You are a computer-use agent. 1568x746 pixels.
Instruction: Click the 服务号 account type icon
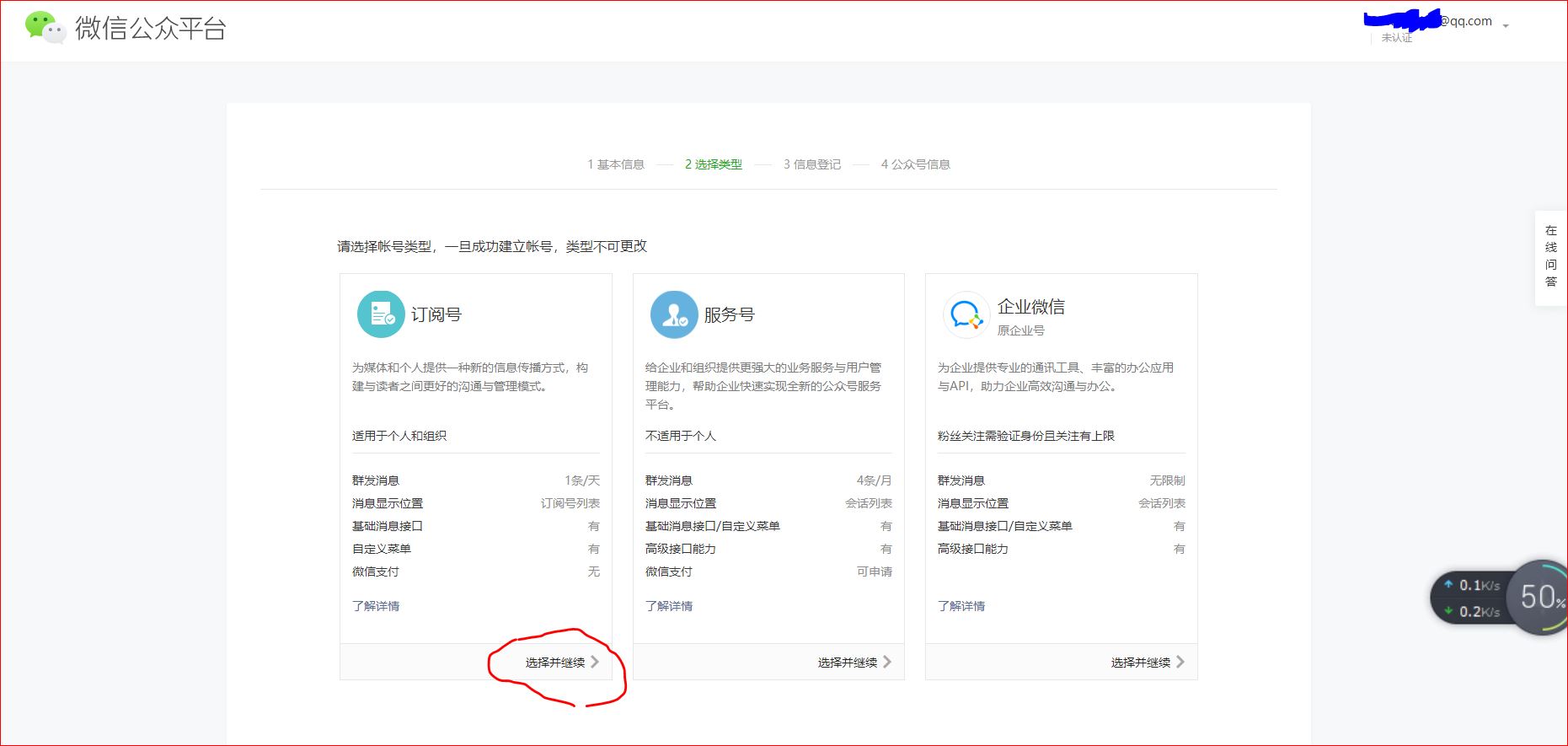[674, 314]
